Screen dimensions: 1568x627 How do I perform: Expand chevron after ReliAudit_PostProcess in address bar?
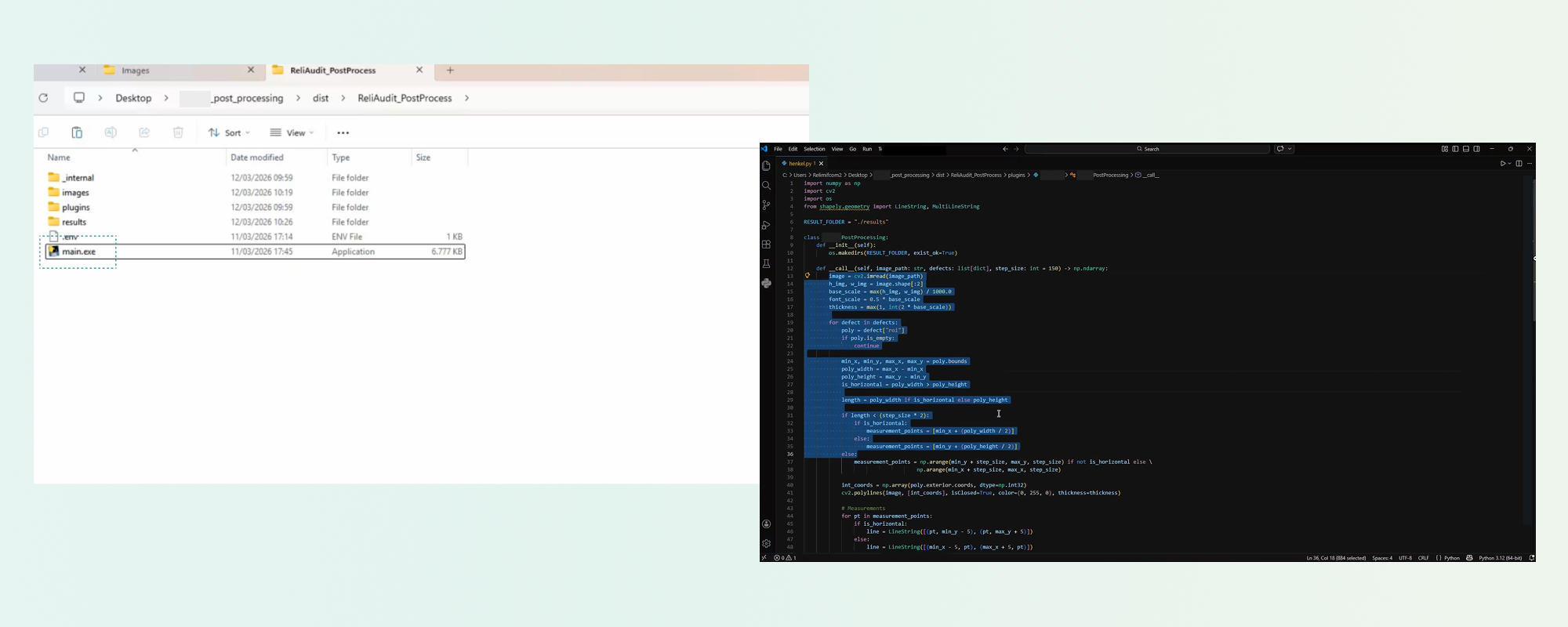coord(467,98)
